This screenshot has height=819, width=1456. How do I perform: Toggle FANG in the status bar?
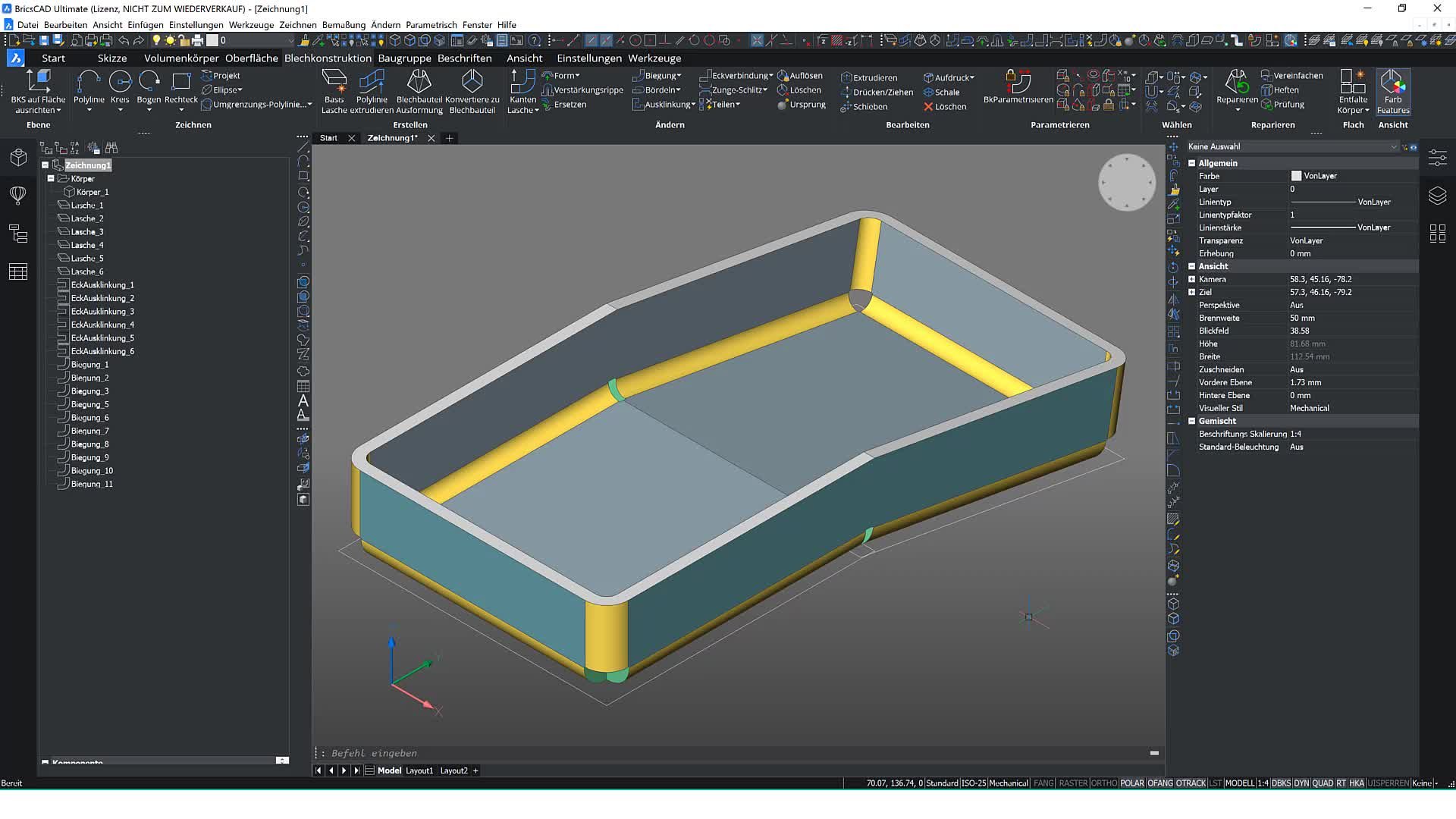coord(1043,783)
